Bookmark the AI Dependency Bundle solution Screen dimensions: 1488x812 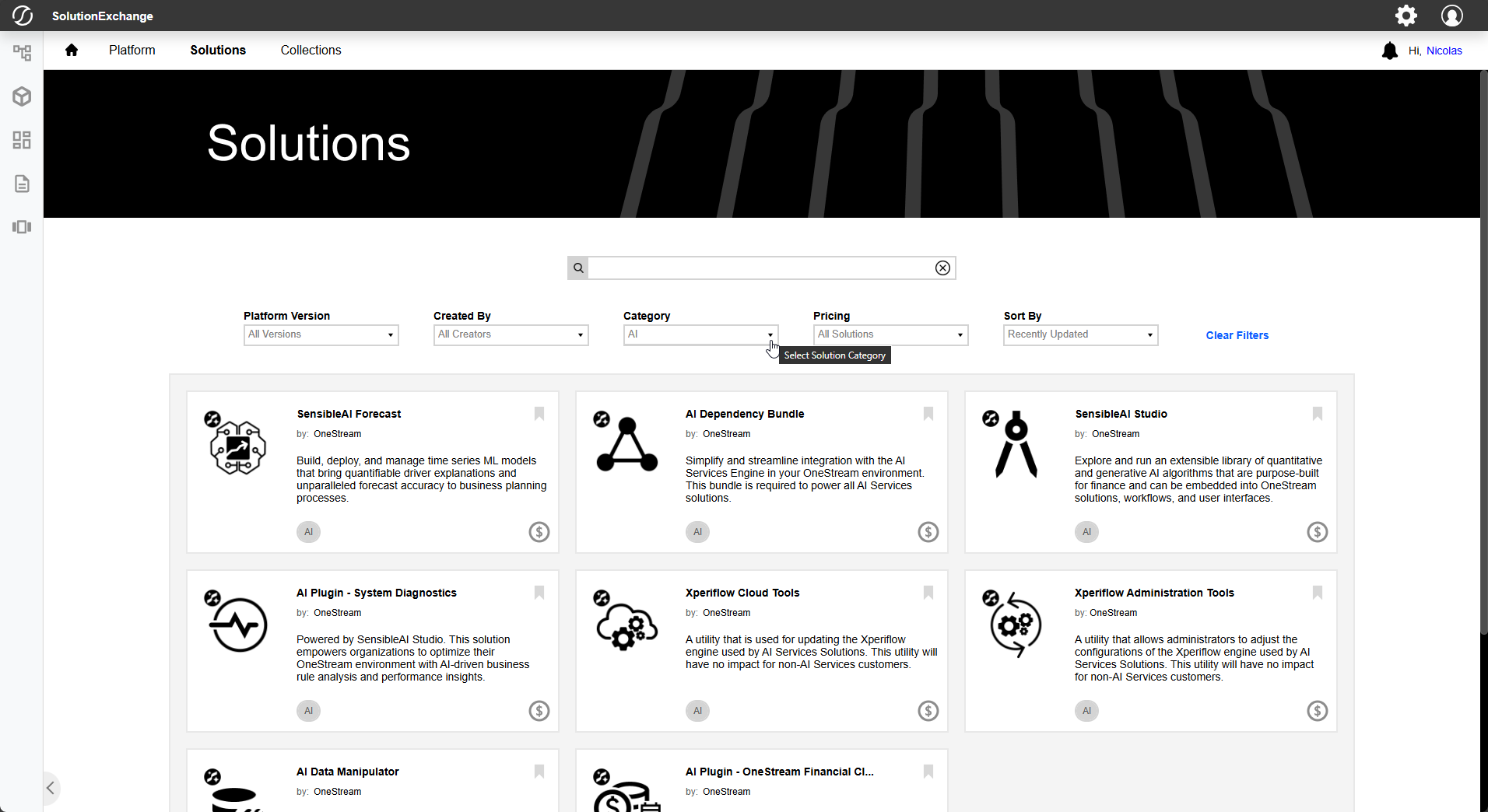click(928, 414)
